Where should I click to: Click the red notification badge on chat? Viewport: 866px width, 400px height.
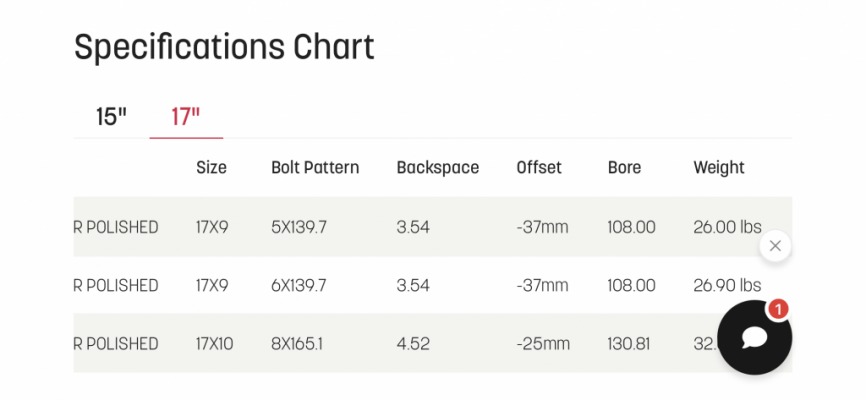click(x=778, y=310)
